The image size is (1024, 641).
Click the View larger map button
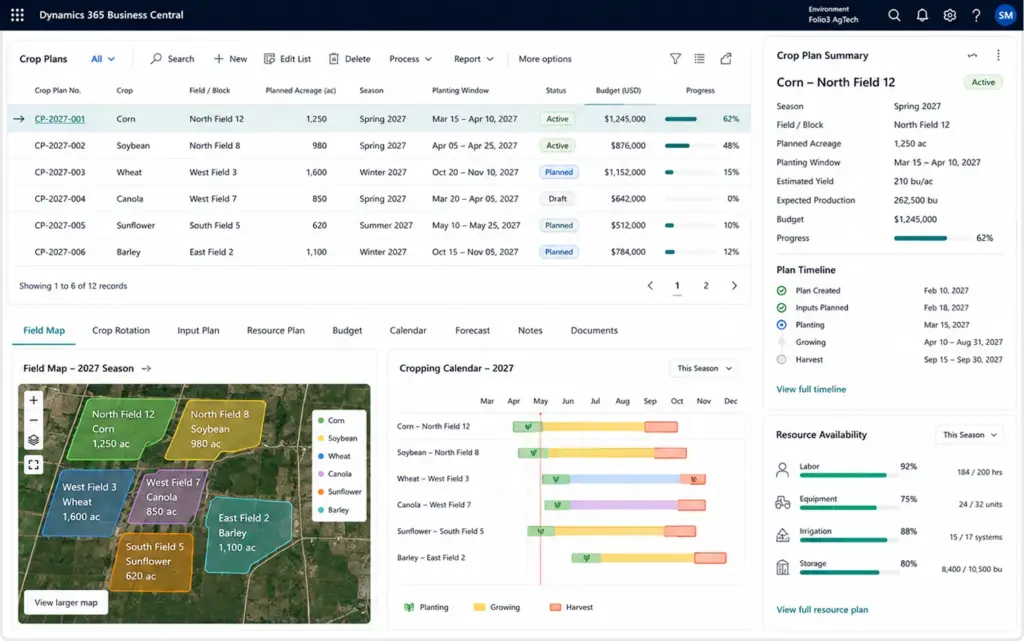pyautogui.click(x=66, y=602)
